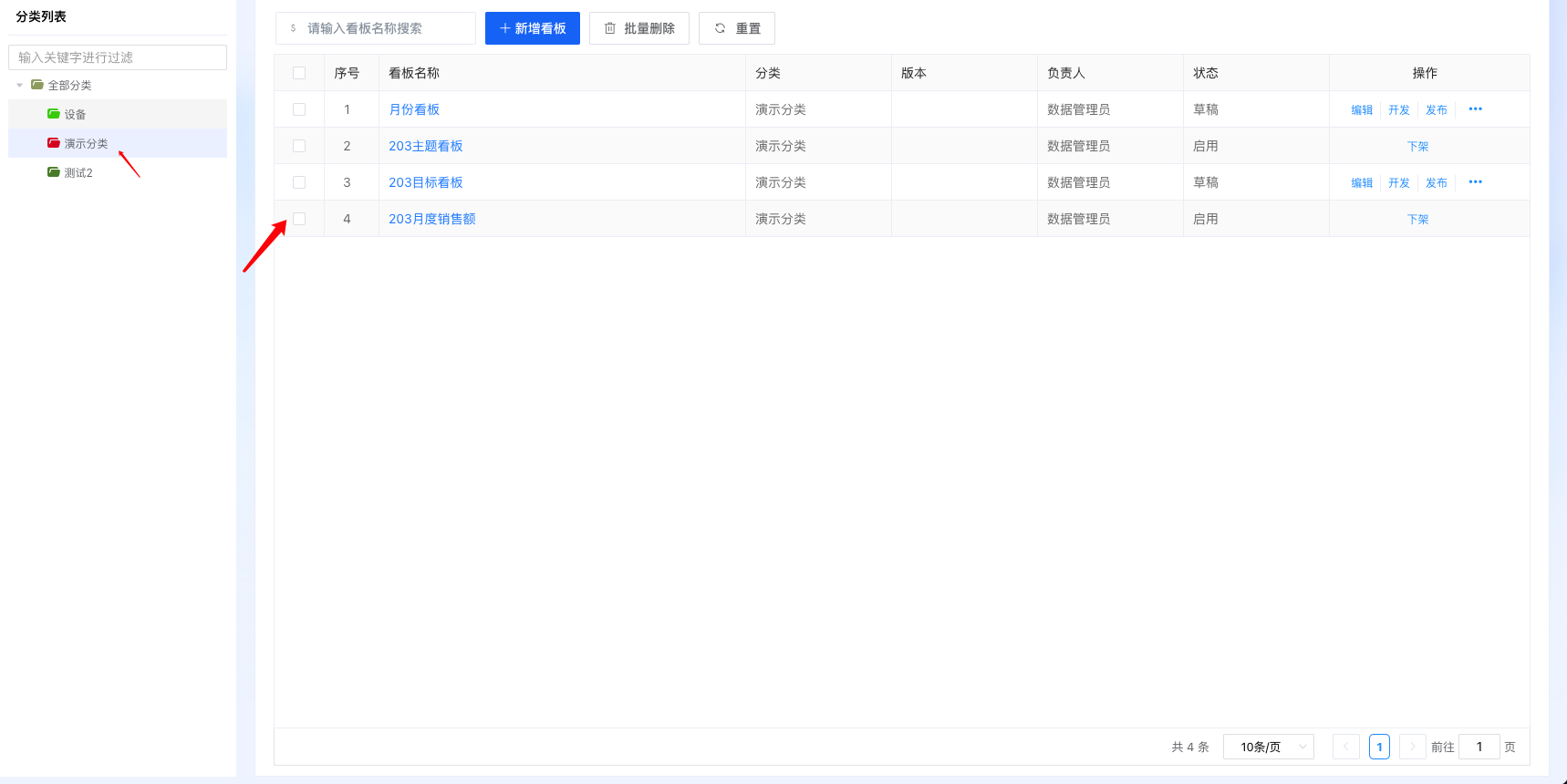Select 设备 category in the tree
The image size is (1567, 784).
(x=75, y=115)
